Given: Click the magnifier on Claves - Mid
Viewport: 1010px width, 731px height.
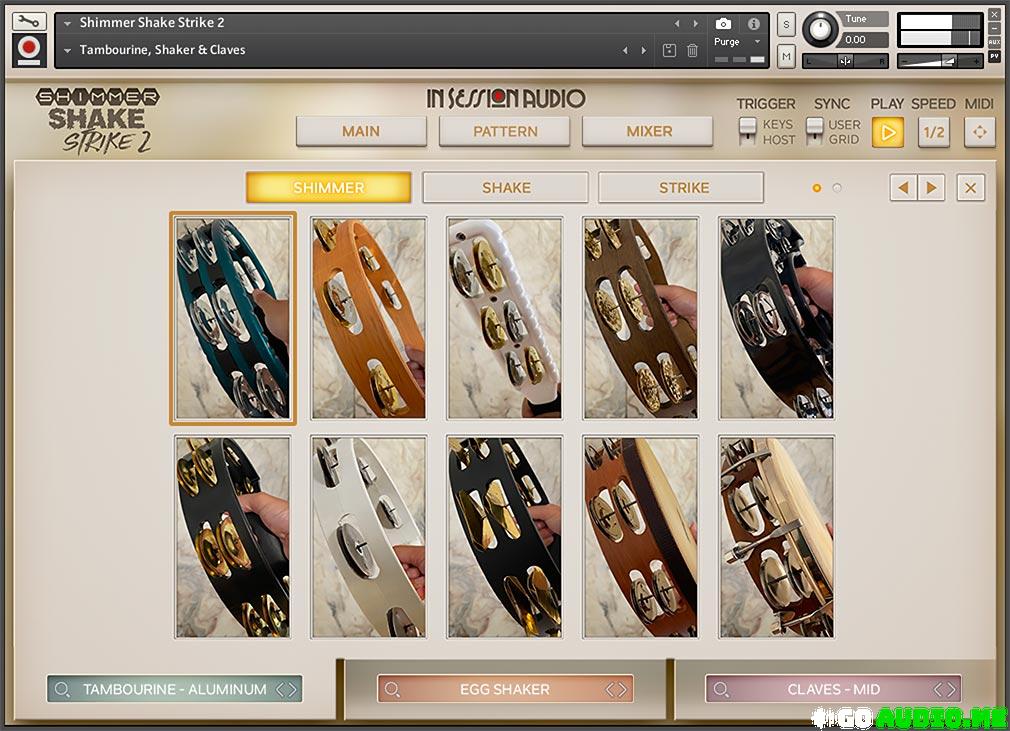Looking at the screenshot, I should (x=721, y=689).
